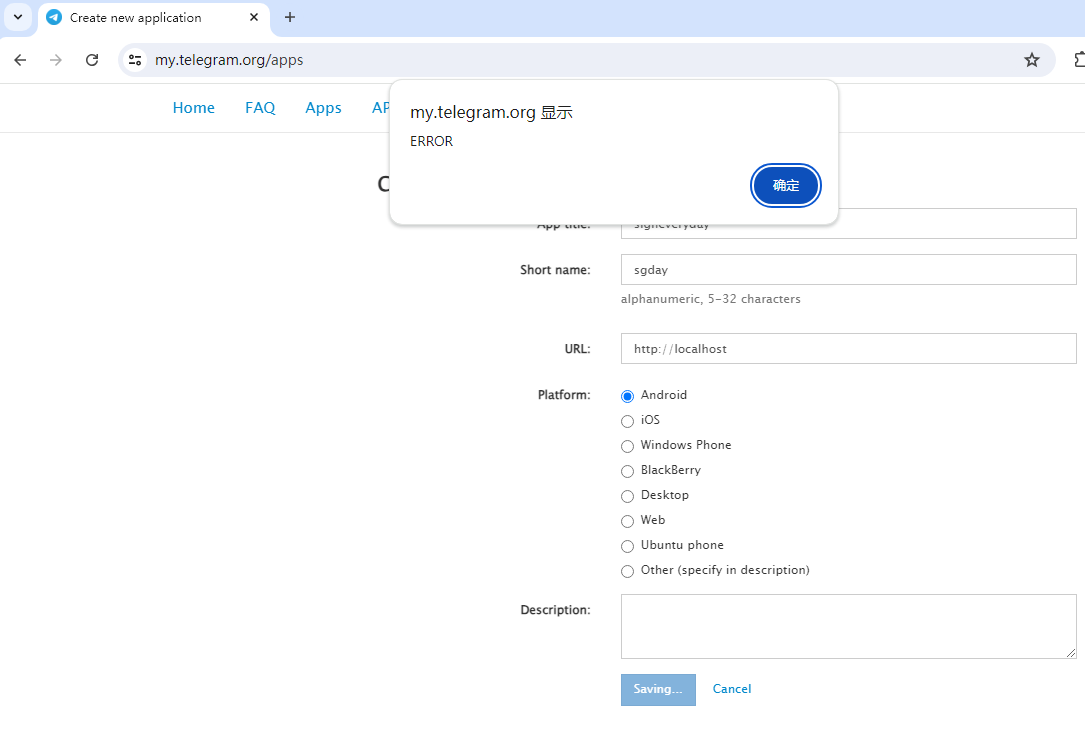Open a new tab with the plus icon
This screenshot has width=1085, height=747.
click(290, 17)
